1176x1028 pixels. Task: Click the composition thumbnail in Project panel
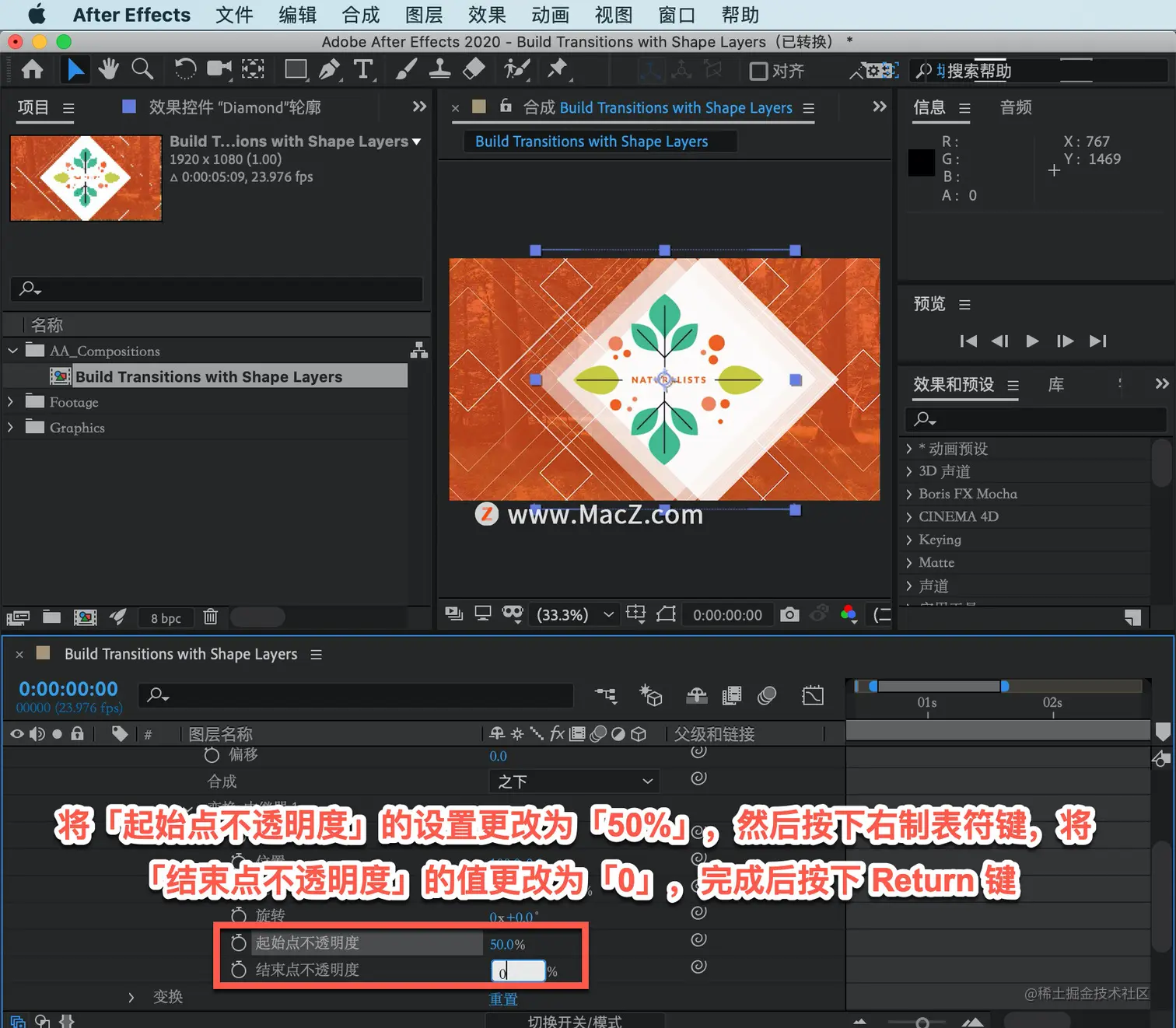[86, 178]
